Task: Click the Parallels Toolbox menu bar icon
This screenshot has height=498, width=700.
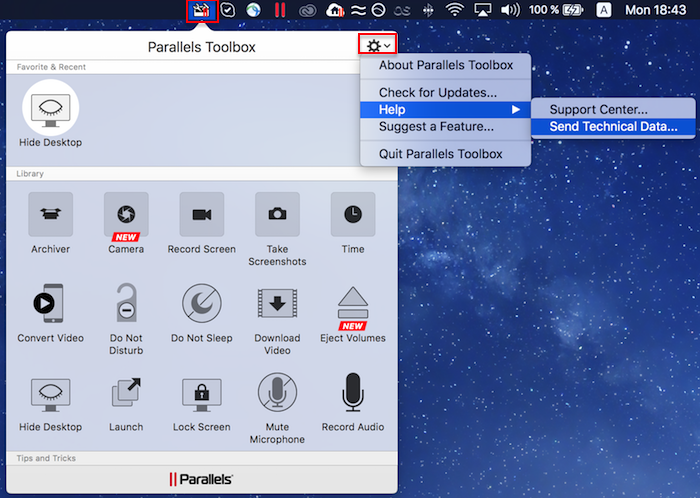Action: (x=202, y=12)
